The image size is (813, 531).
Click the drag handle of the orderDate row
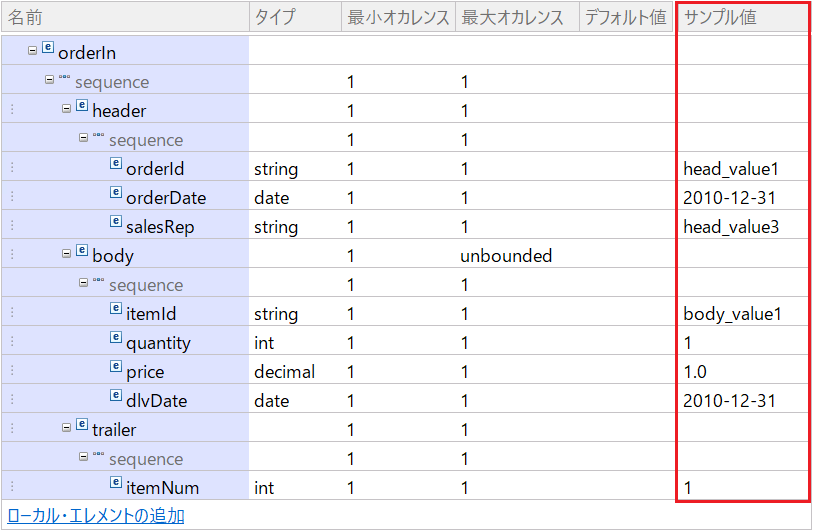point(12,196)
